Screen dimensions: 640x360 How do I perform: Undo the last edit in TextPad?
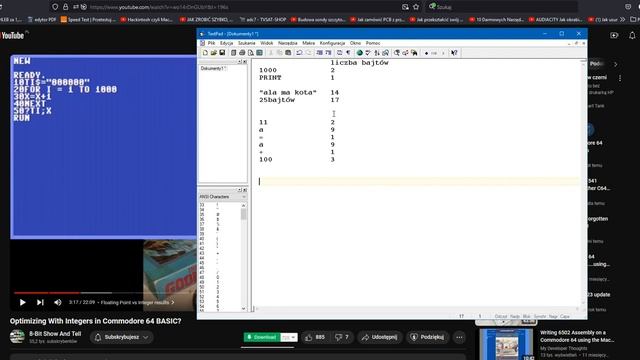pos(299,53)
